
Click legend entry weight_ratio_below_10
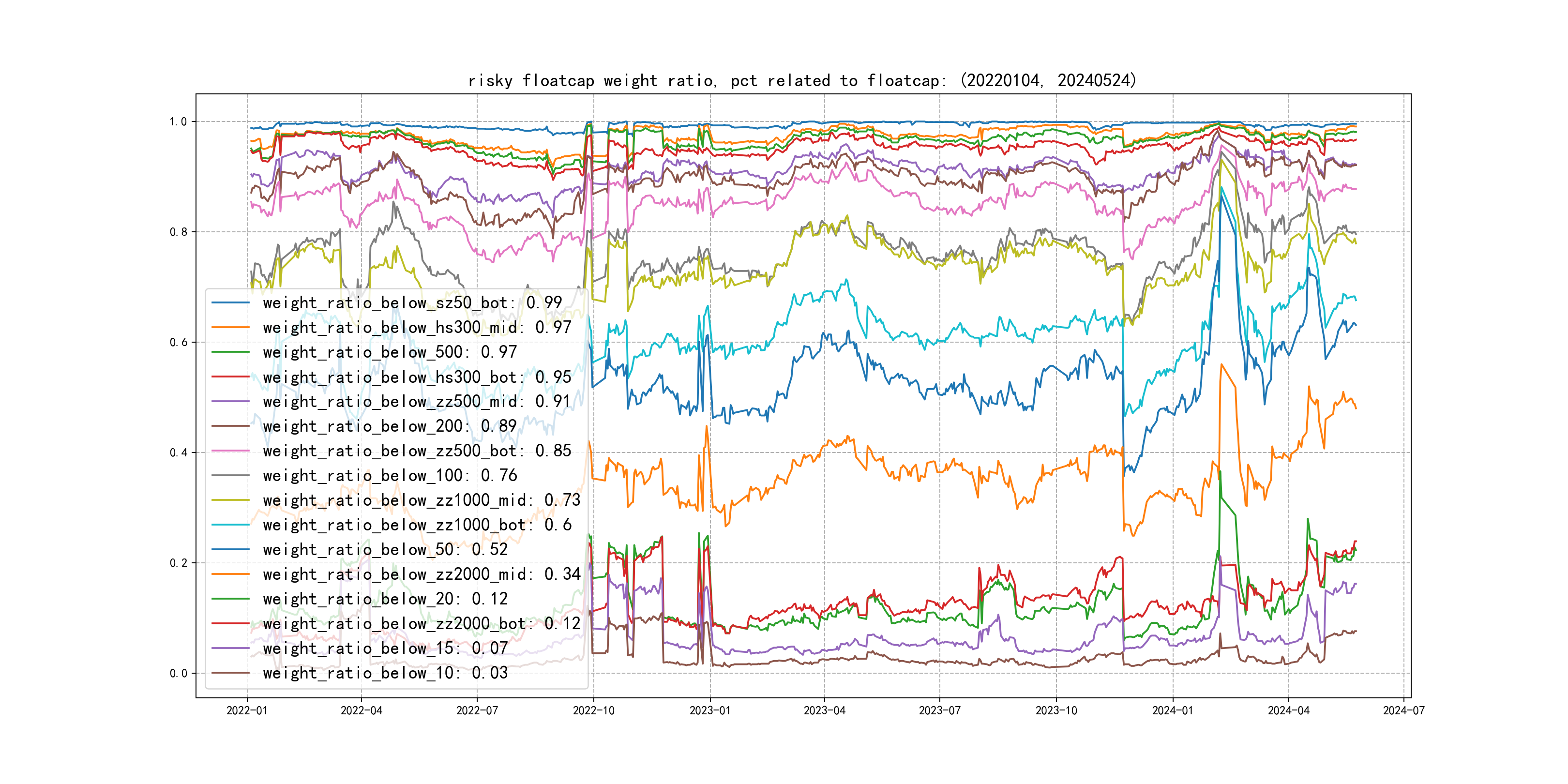tap(385, 673)
